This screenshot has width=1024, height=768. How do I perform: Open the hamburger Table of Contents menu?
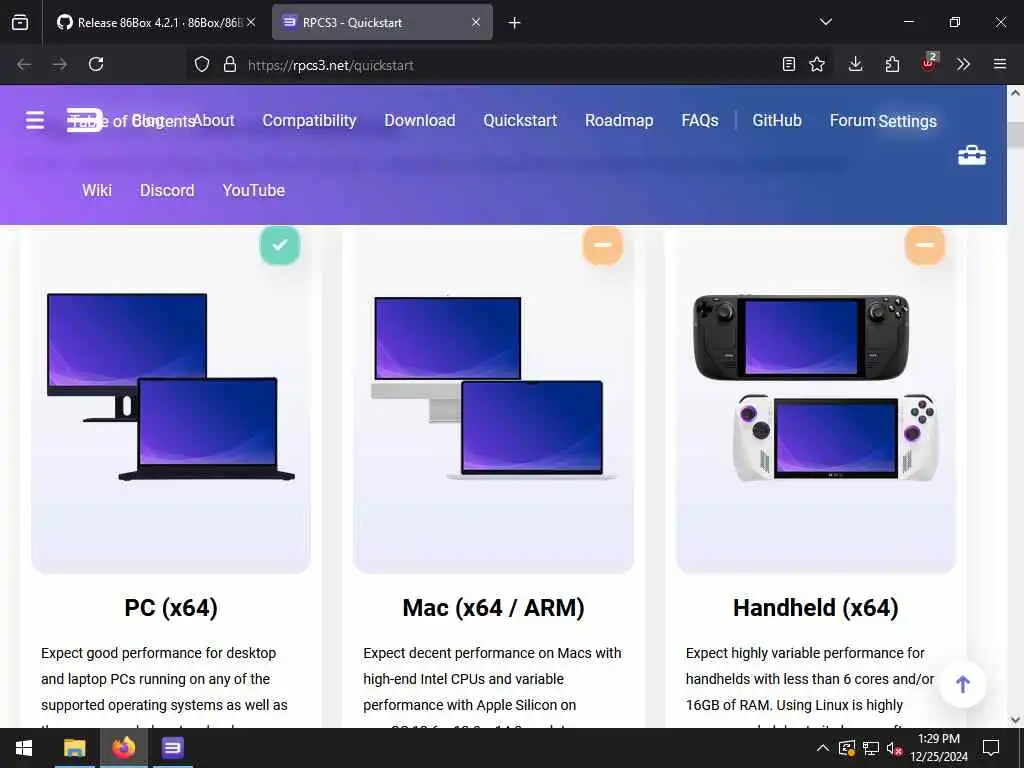coord(35,120)
